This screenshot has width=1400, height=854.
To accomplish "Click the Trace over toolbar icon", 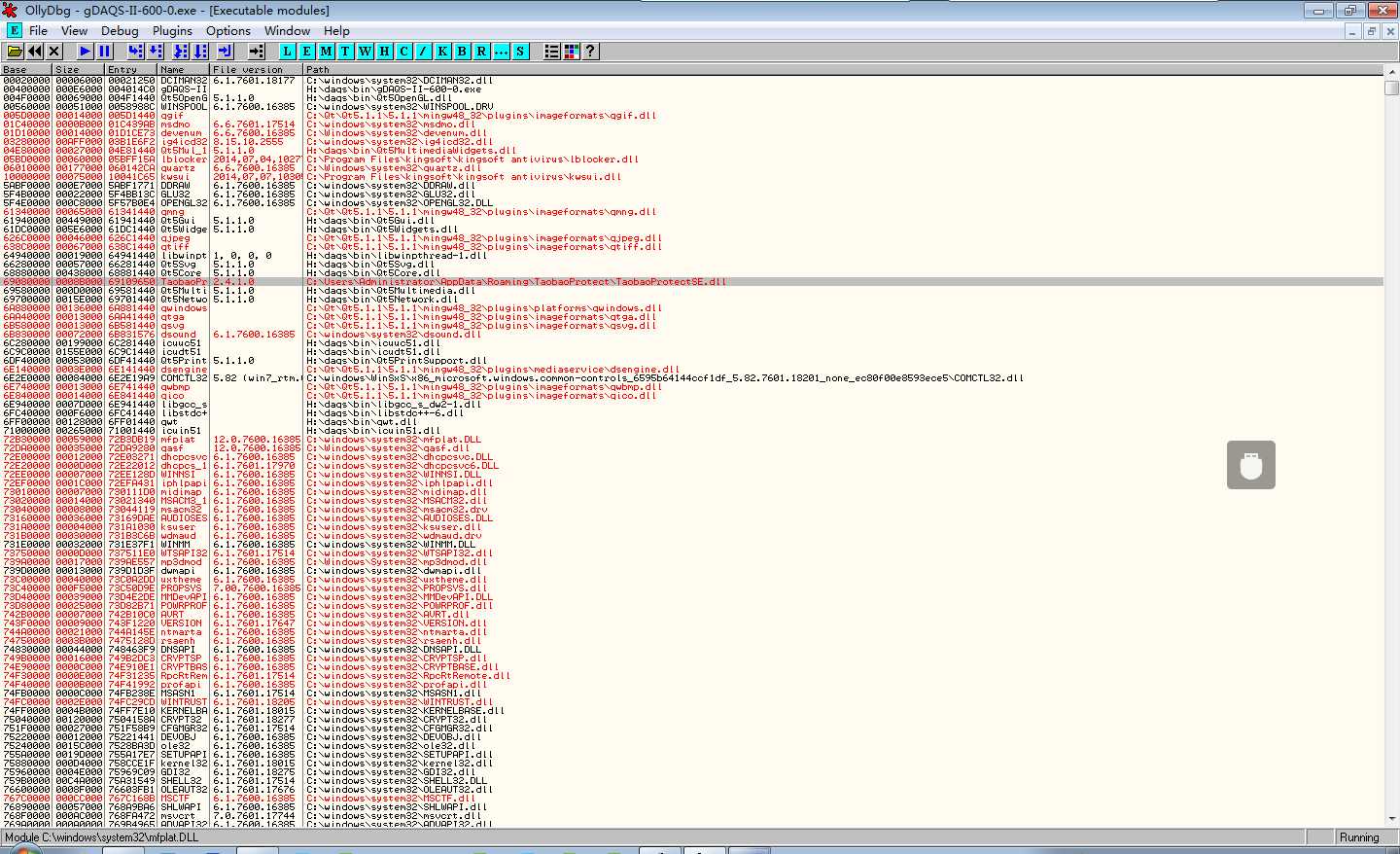I will [200, 51].
